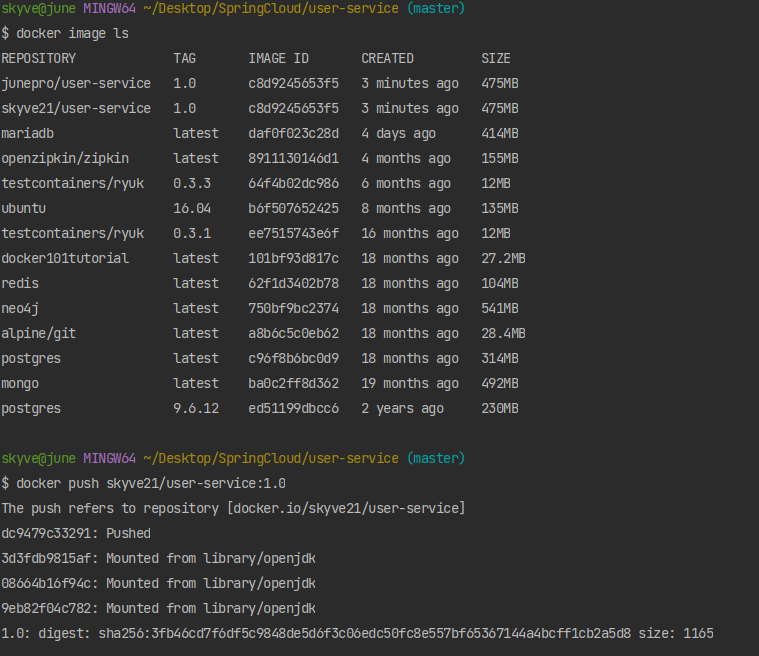Click the TAG column header

tap(184, 59)
